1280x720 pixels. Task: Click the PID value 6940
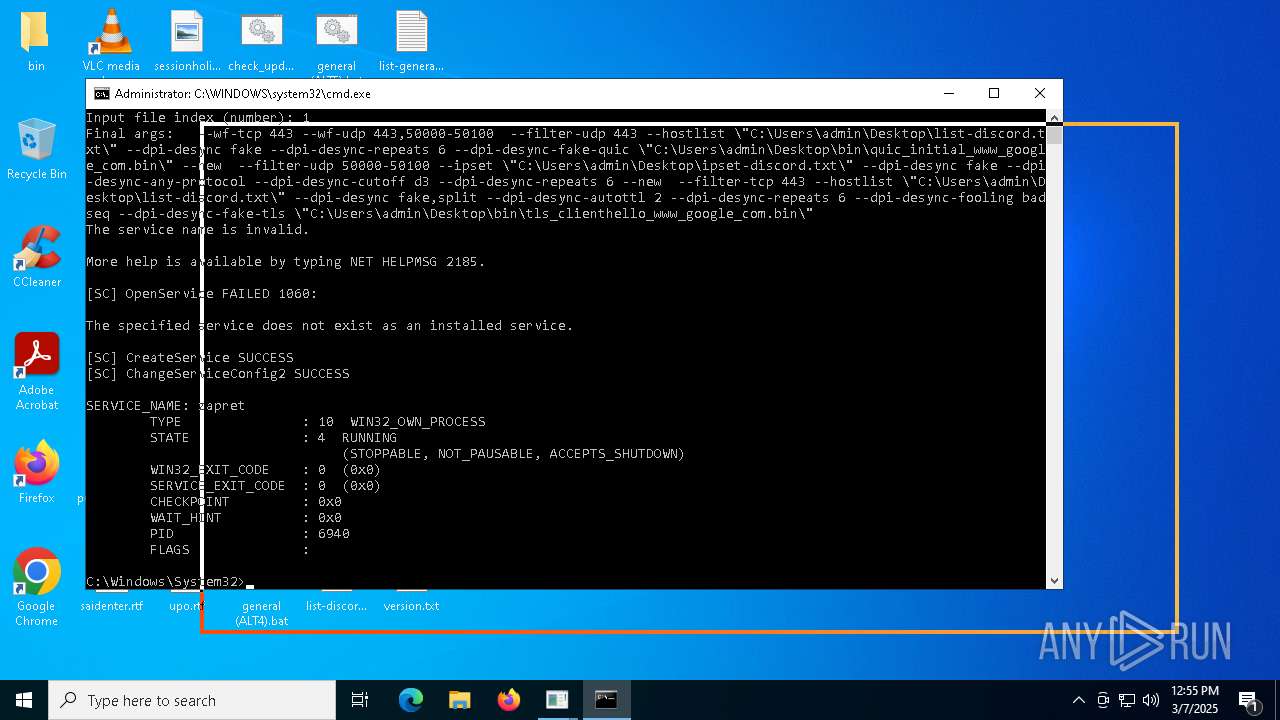click(334, 534)
